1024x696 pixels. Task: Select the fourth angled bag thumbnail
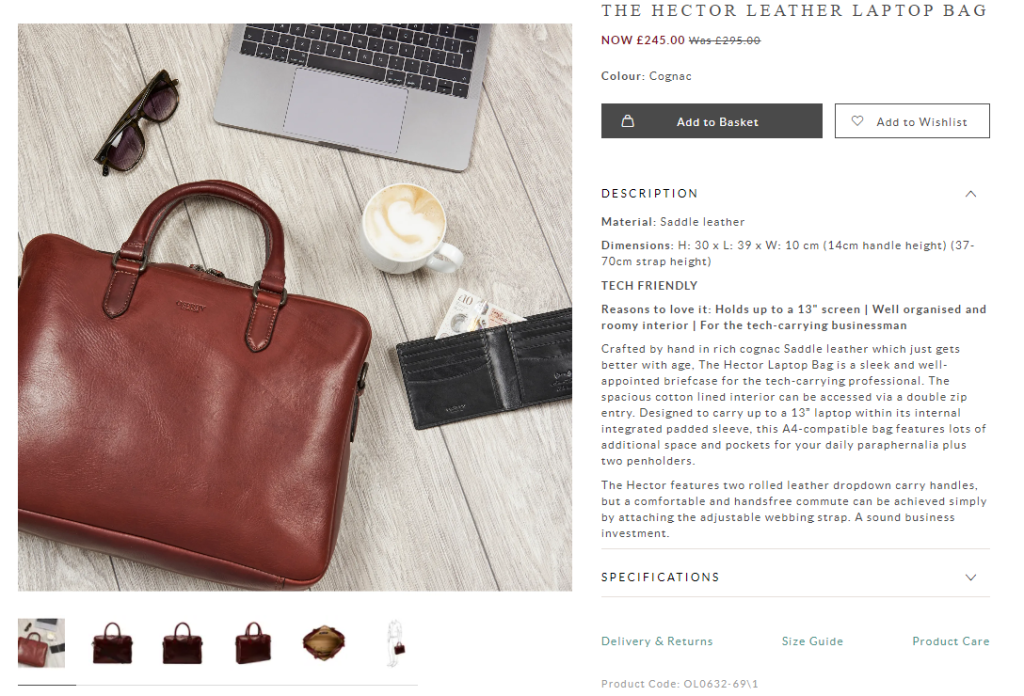point(253,643)
